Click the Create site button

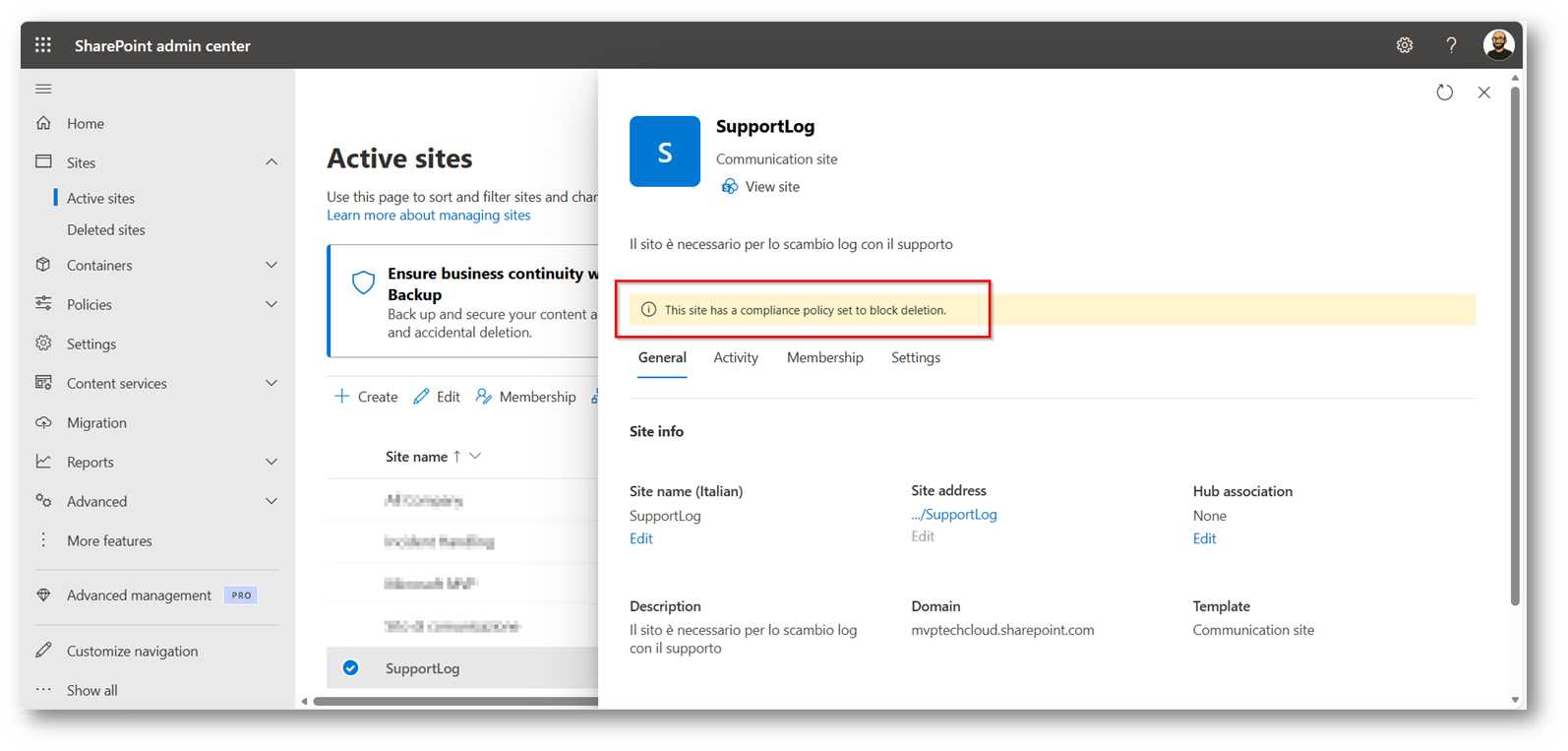(x=366, y=397)
